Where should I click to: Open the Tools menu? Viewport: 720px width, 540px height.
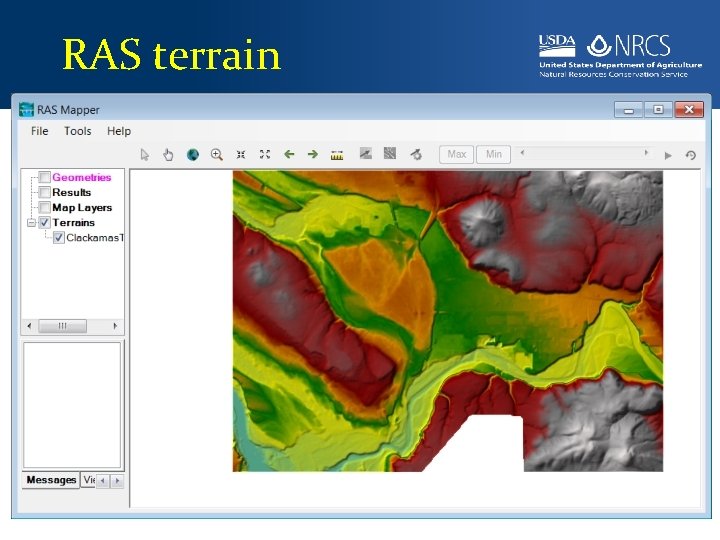point(78,131)
